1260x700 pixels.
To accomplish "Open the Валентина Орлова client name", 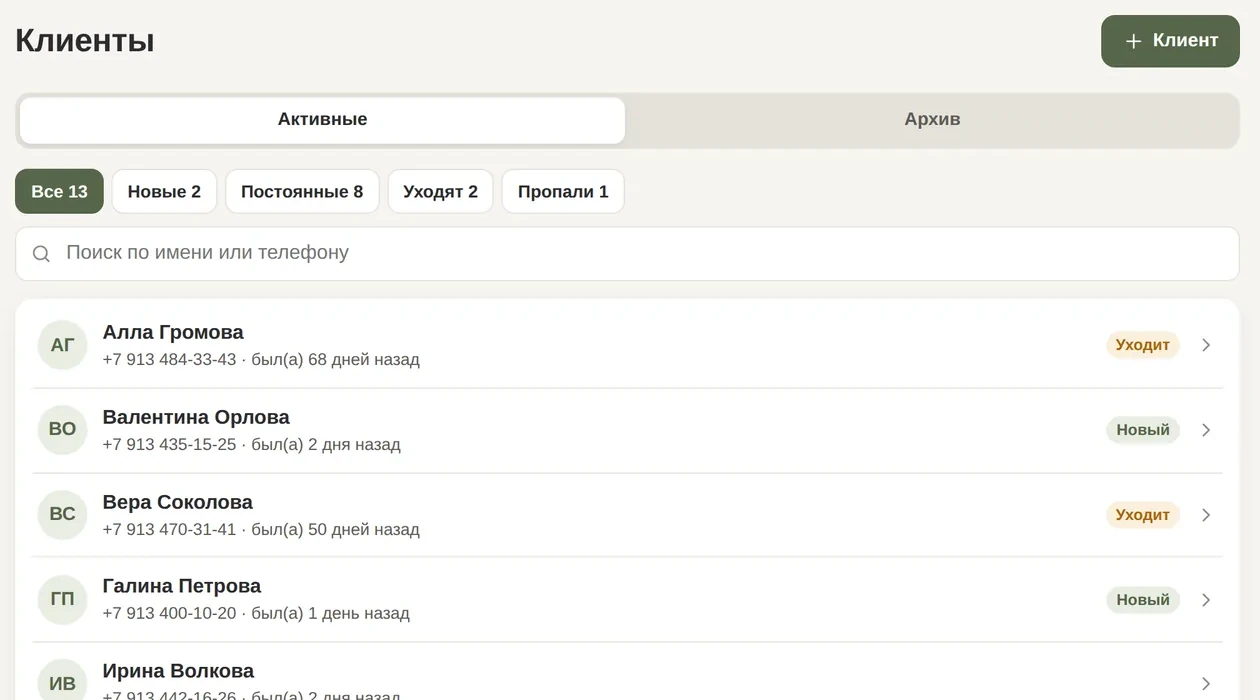I will (196, 417).
